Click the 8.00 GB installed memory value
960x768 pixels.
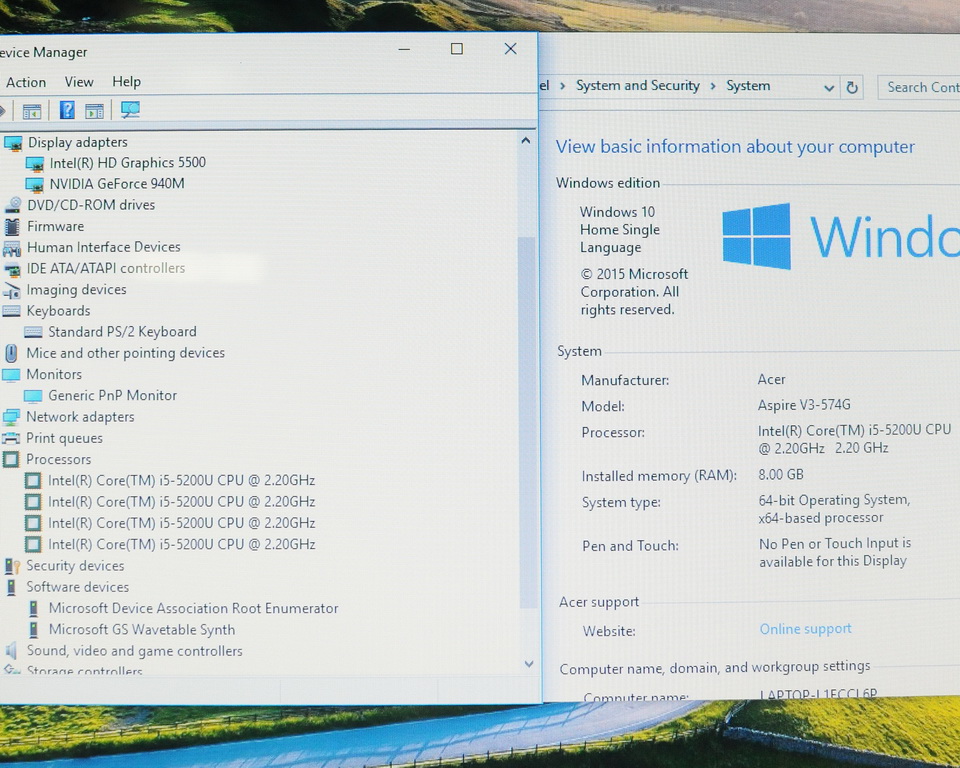tap(781, 475)
